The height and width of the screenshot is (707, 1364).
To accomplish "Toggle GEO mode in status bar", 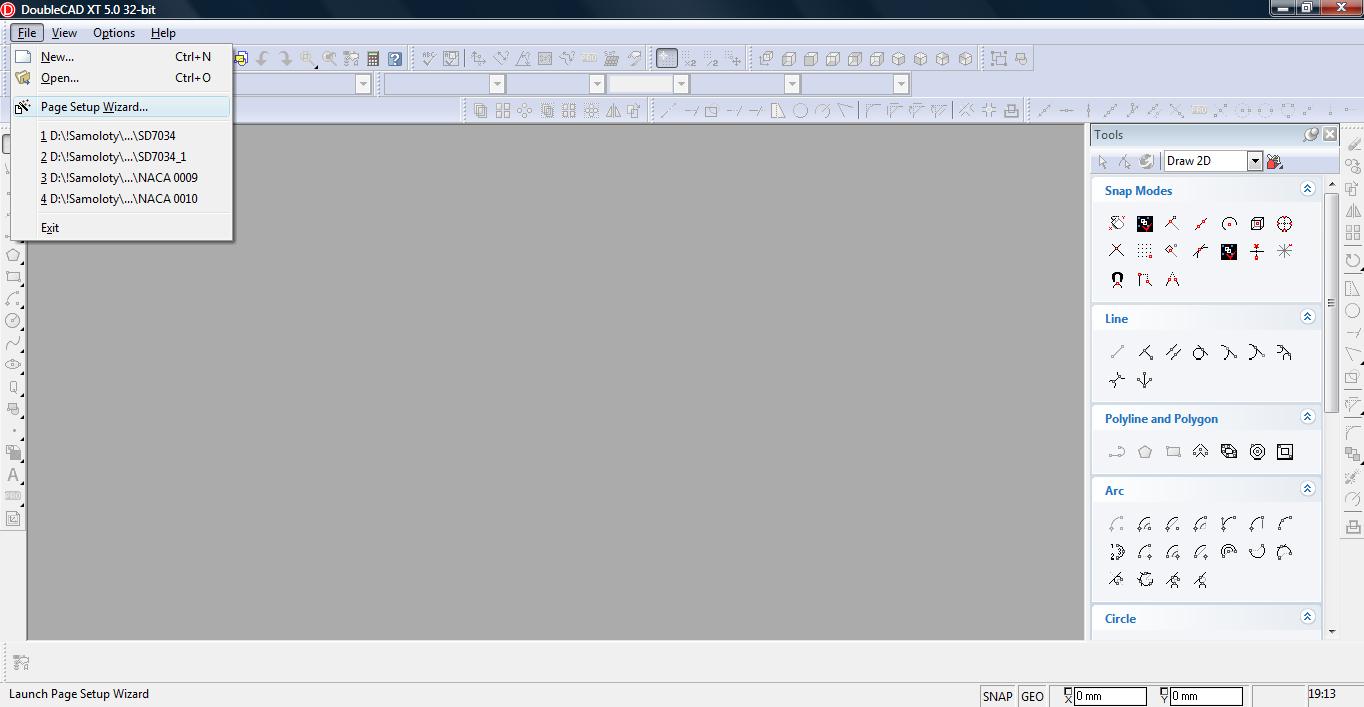I will point(1033,696).
